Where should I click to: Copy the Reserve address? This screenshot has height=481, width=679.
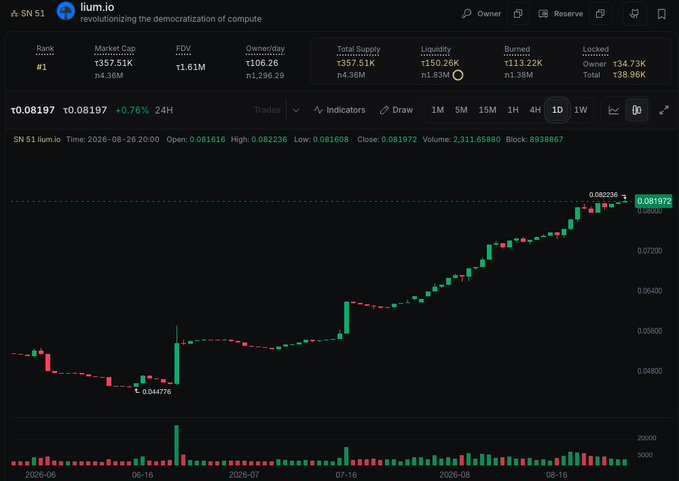point(600,14)
